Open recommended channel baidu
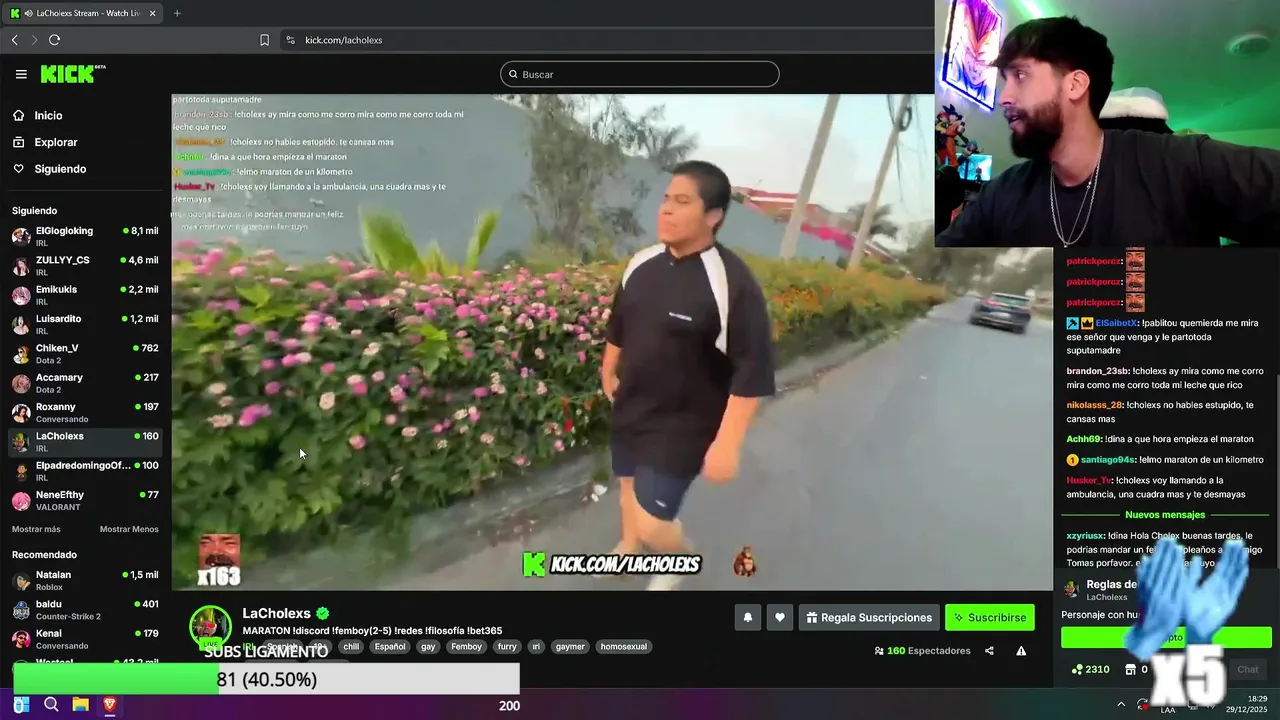The height and width of the screenshot is (720, 1280). pyautogui.click(x=85, y=610)
